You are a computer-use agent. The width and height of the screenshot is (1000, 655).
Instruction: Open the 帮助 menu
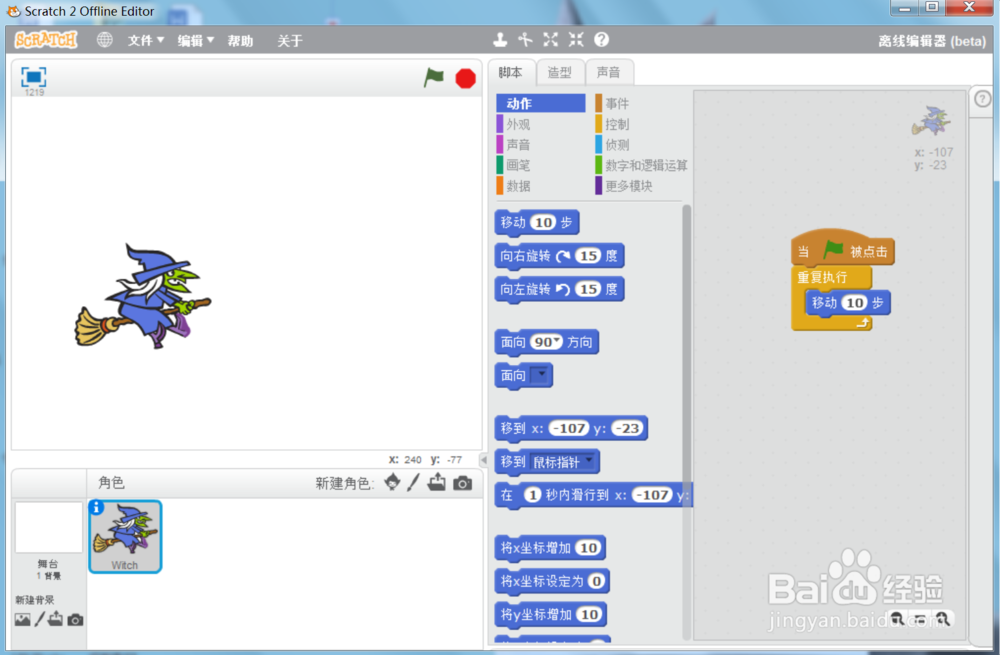pyautogui.click(x=240, y=41)
